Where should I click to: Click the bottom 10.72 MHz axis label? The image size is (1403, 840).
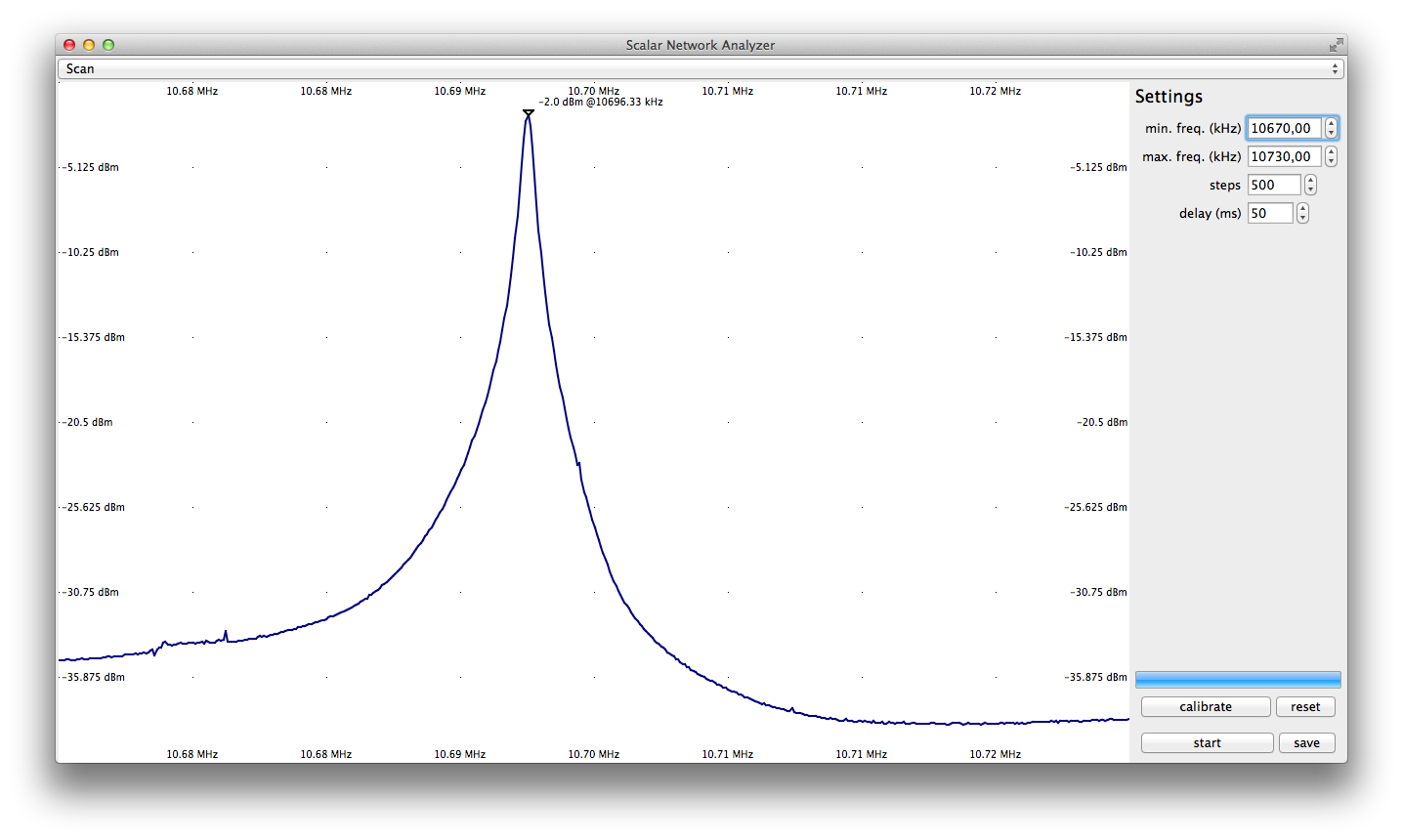pyautogui.click(x=996, y=755)
